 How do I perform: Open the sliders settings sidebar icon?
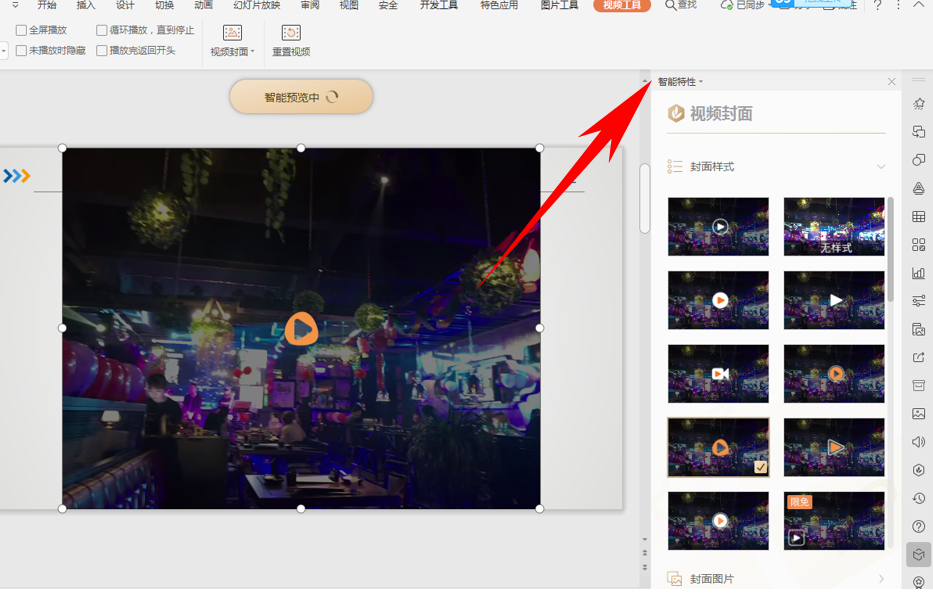tap(918, 301)
